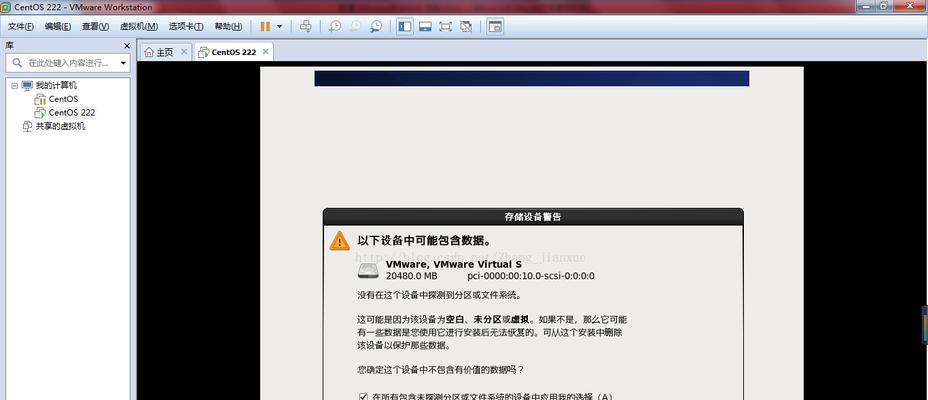This screenshot has width=928, height=400.
Task: Click the send Ctrl+Alt+Del icon
Action: [x=305, y=27]
